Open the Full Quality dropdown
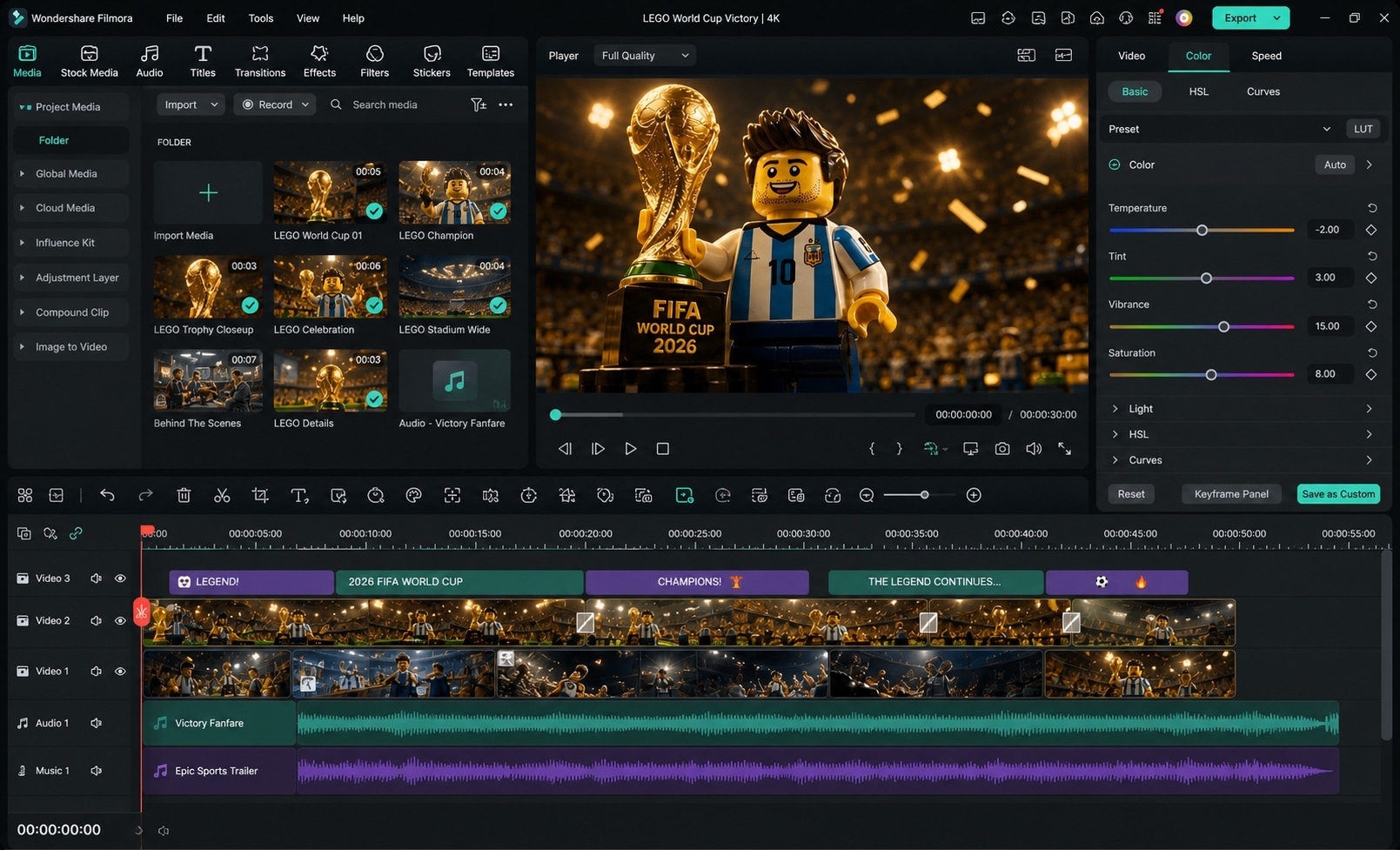1400x850 pixels. (x=645, y=56)
